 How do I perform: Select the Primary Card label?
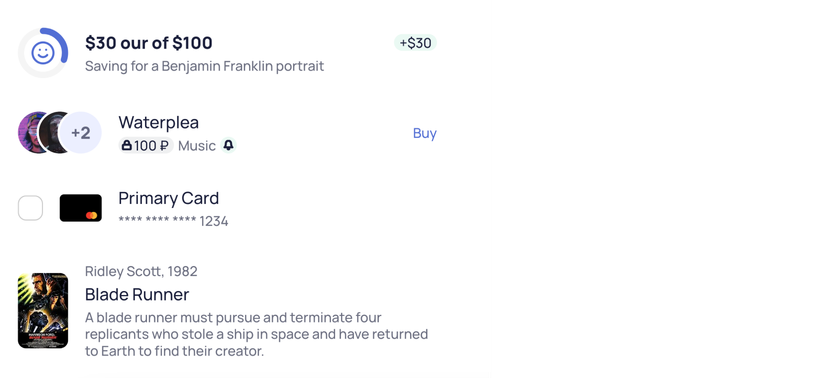point(169,198)
